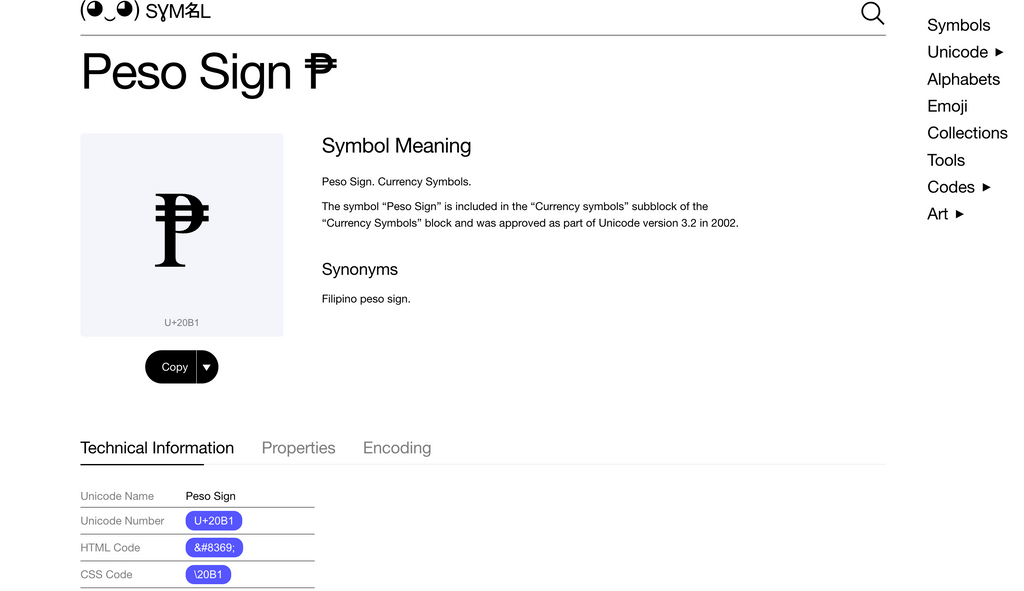
Task: Open the Copy button dropdown arrow
Action: 207,366
